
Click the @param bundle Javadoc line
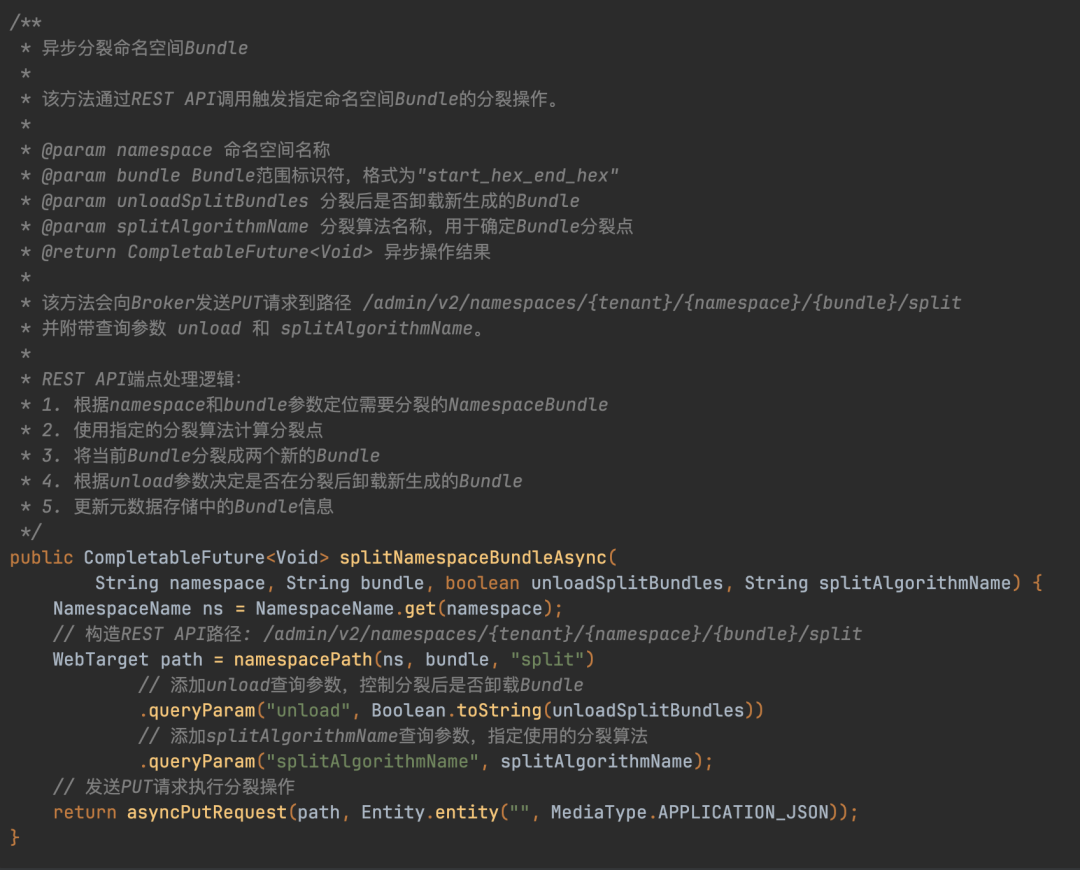click(329, 175)
